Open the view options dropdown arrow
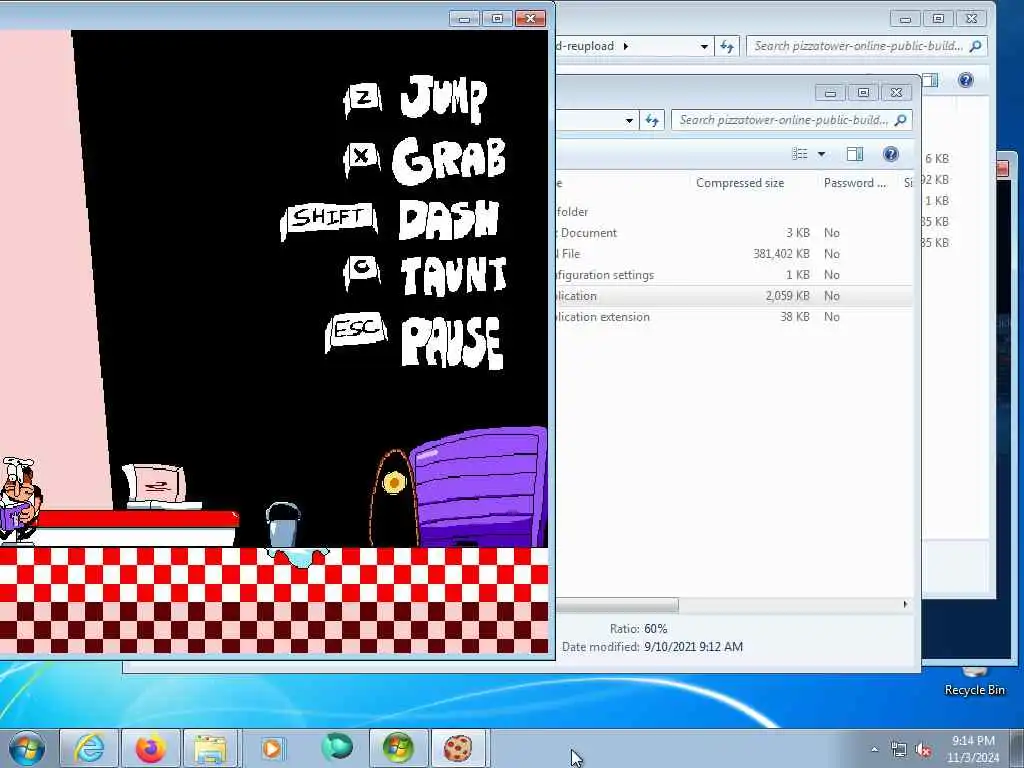1024x768 pixels. click(x=822, y=154)
